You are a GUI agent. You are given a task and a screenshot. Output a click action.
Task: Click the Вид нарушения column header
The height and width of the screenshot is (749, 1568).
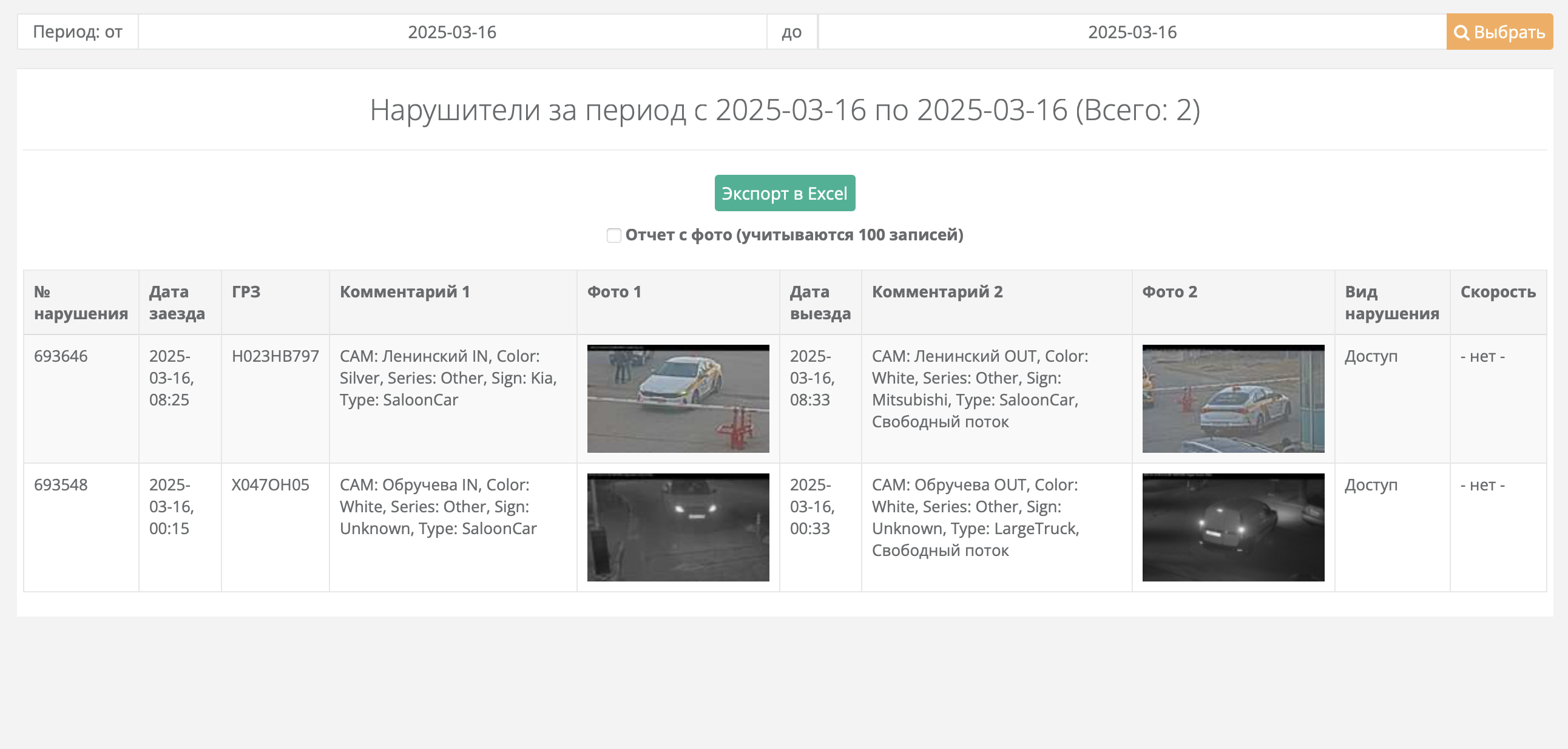[x=1391, y=303]
